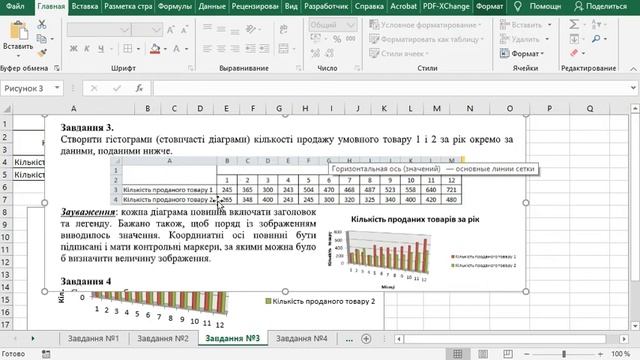This screenshot has height=360, width=640.
Task: Align text to the left
Action: [x=207, y=49]
